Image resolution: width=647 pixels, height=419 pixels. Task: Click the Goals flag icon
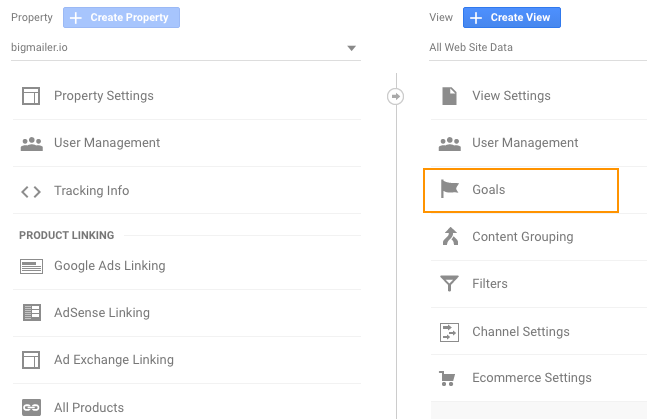coord(449,189)
